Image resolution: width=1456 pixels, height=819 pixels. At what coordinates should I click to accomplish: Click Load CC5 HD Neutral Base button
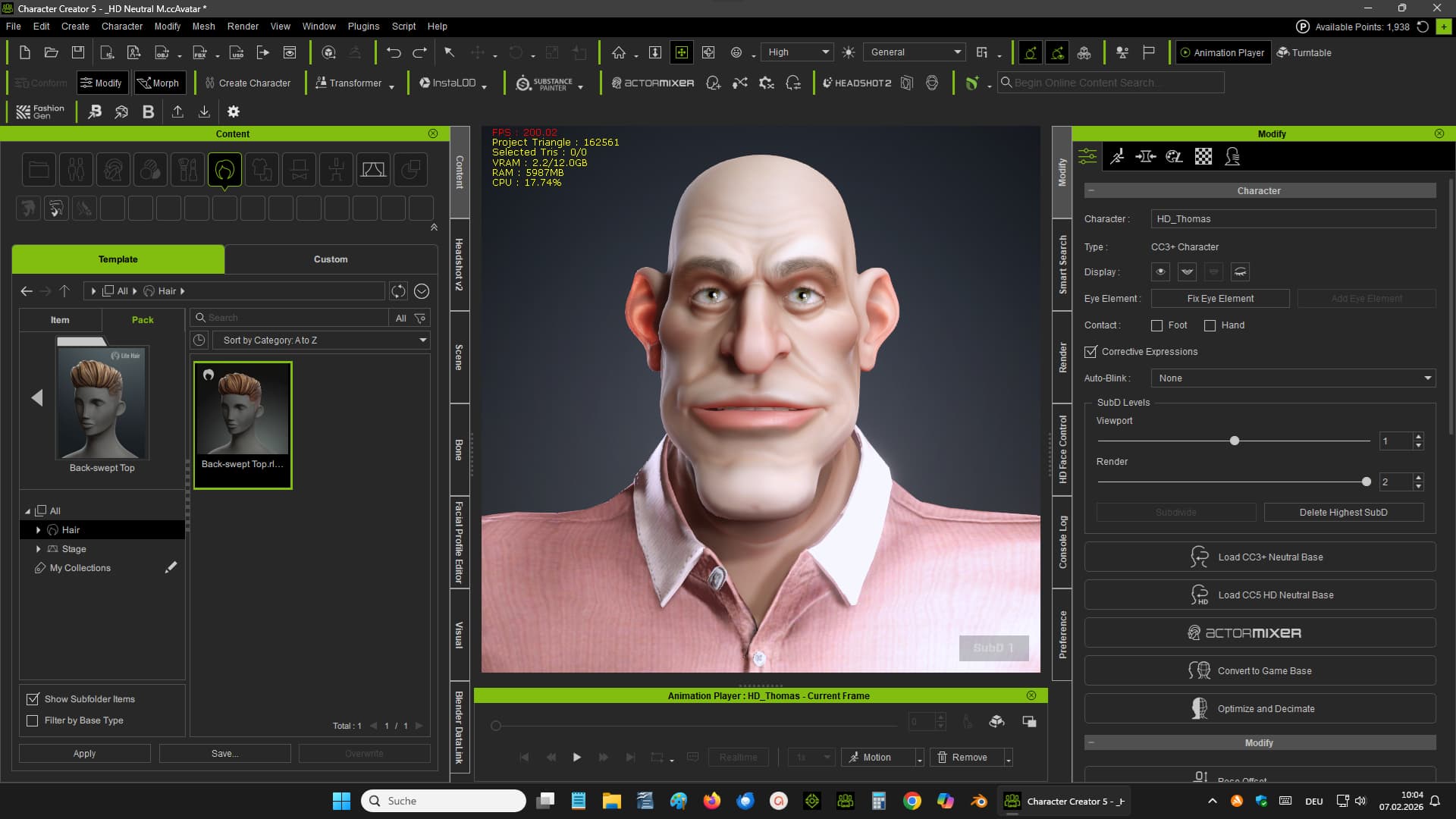click(x=1260, y=595)
